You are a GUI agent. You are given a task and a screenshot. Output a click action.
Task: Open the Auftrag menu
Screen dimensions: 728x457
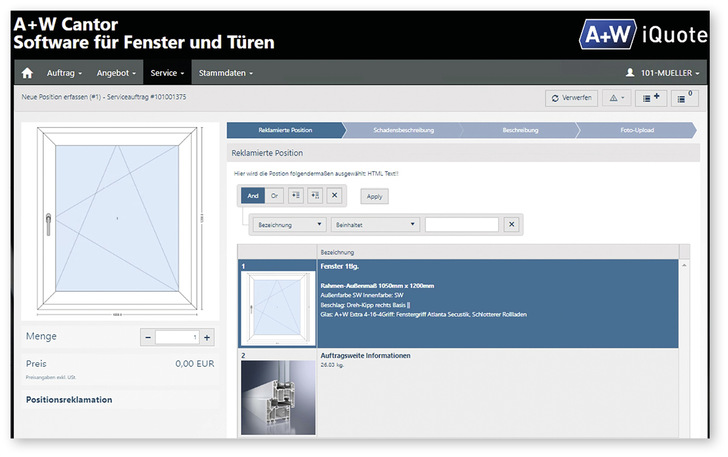coord(64,73)
